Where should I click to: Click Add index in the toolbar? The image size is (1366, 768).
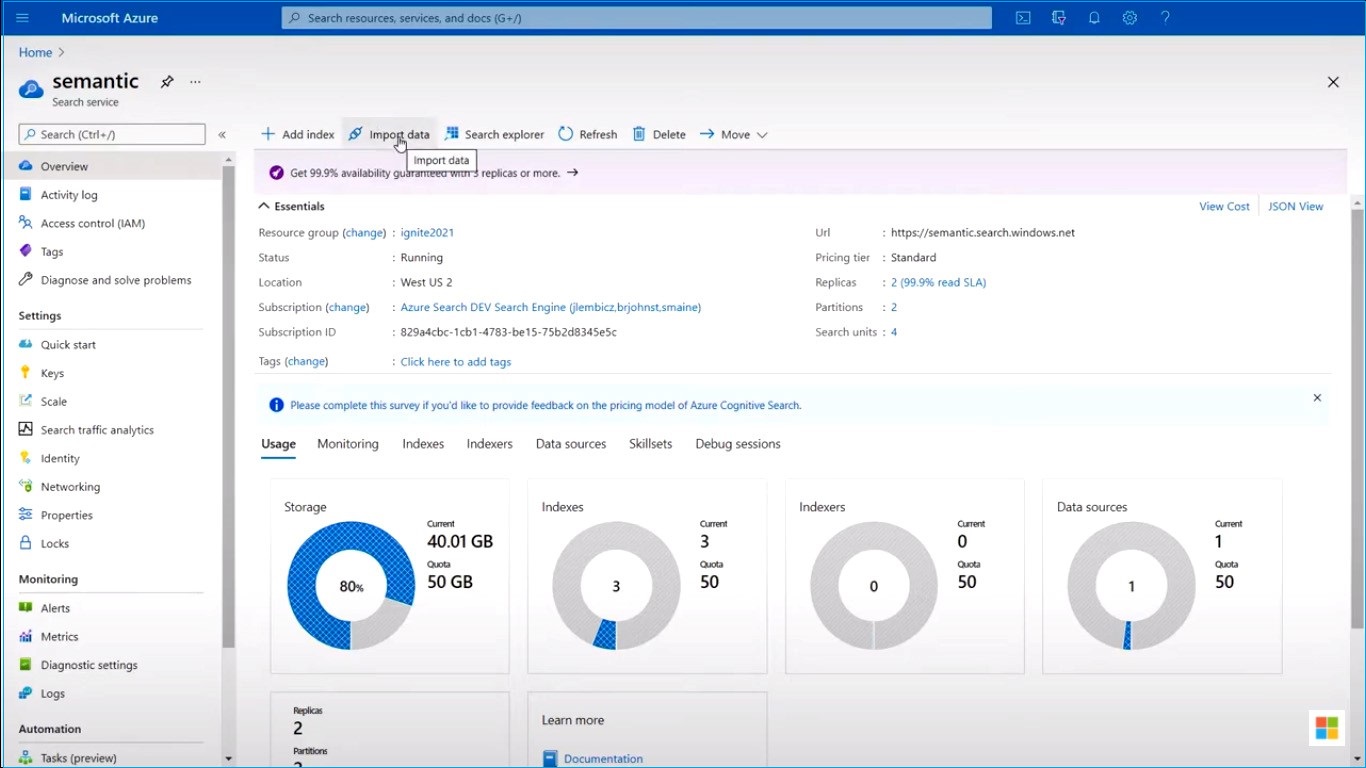297,134
